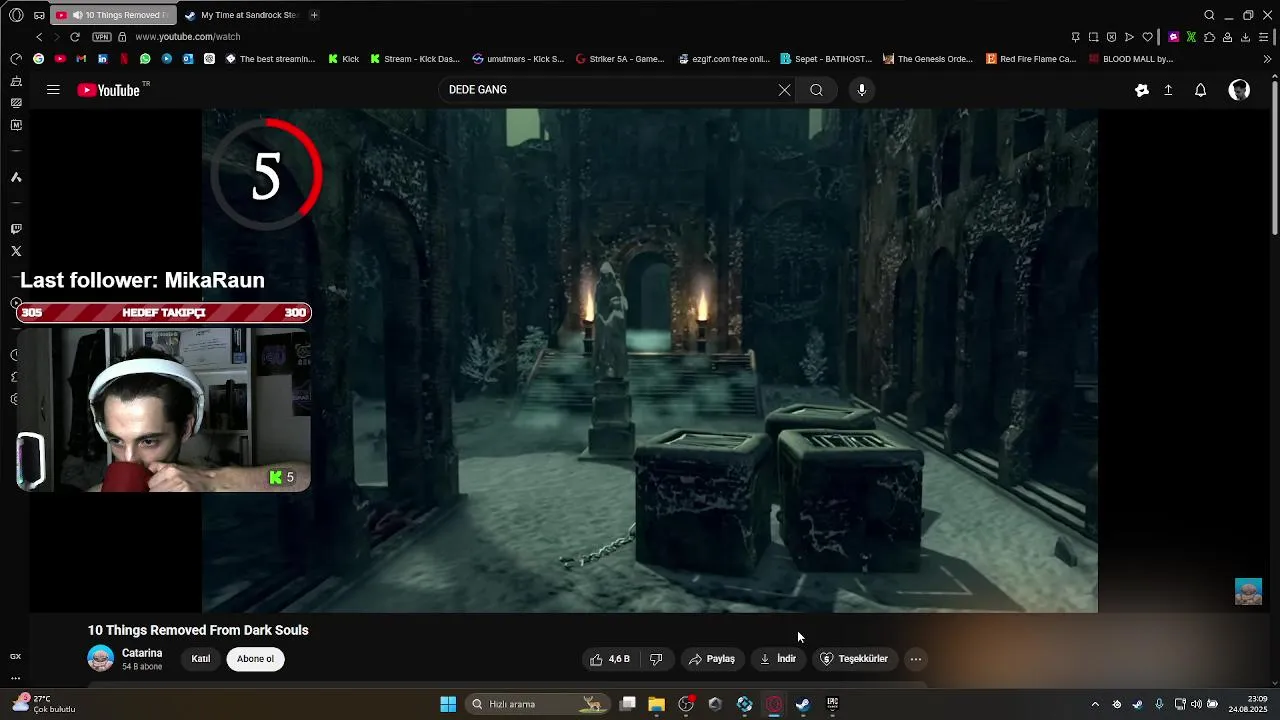
Task: Download the video via İndir
Action: coord(777,659)
